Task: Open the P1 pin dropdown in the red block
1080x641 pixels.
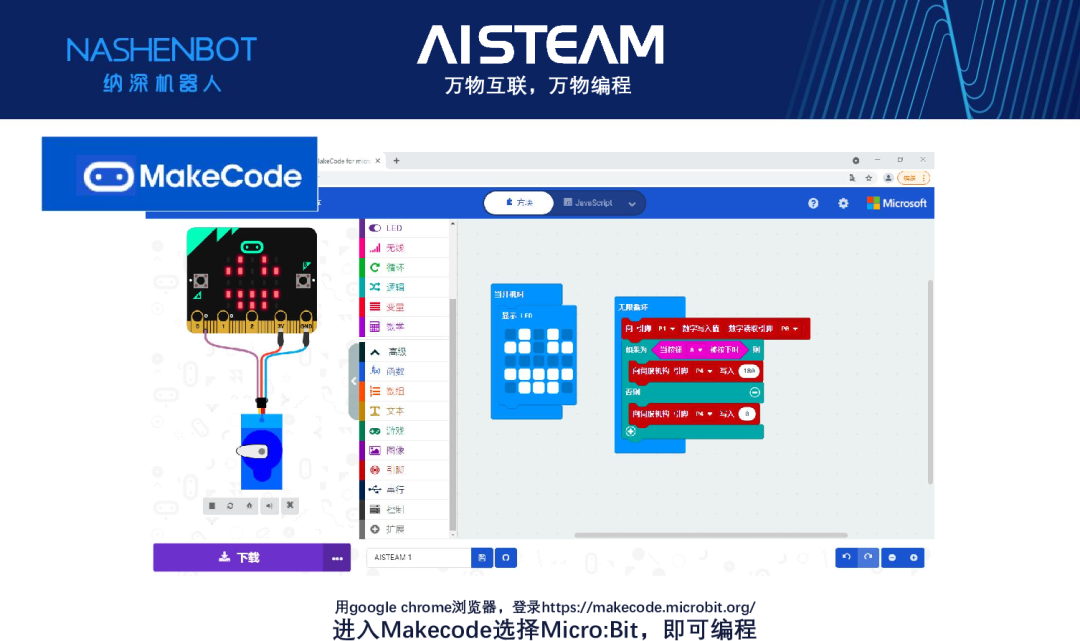Action: 666,328
